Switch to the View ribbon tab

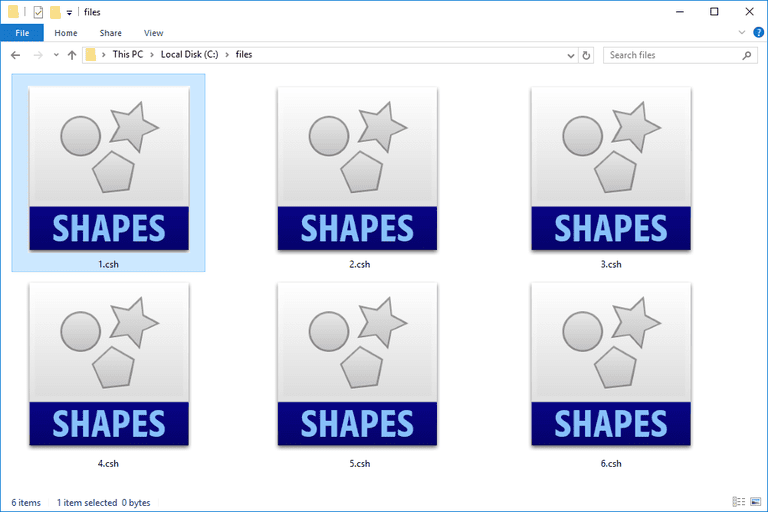click(153, 33)
